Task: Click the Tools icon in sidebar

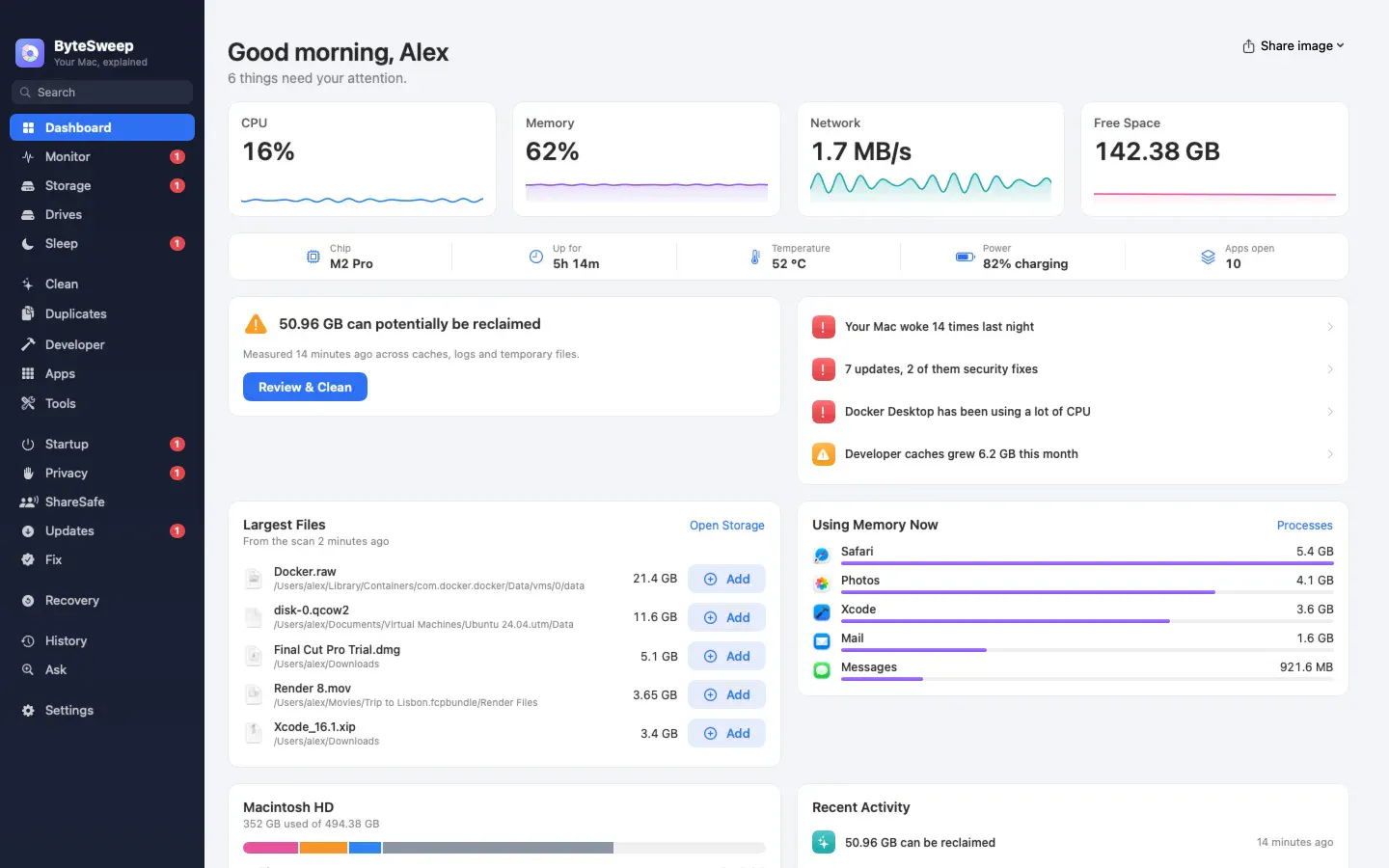Action: tap(28, 403)
